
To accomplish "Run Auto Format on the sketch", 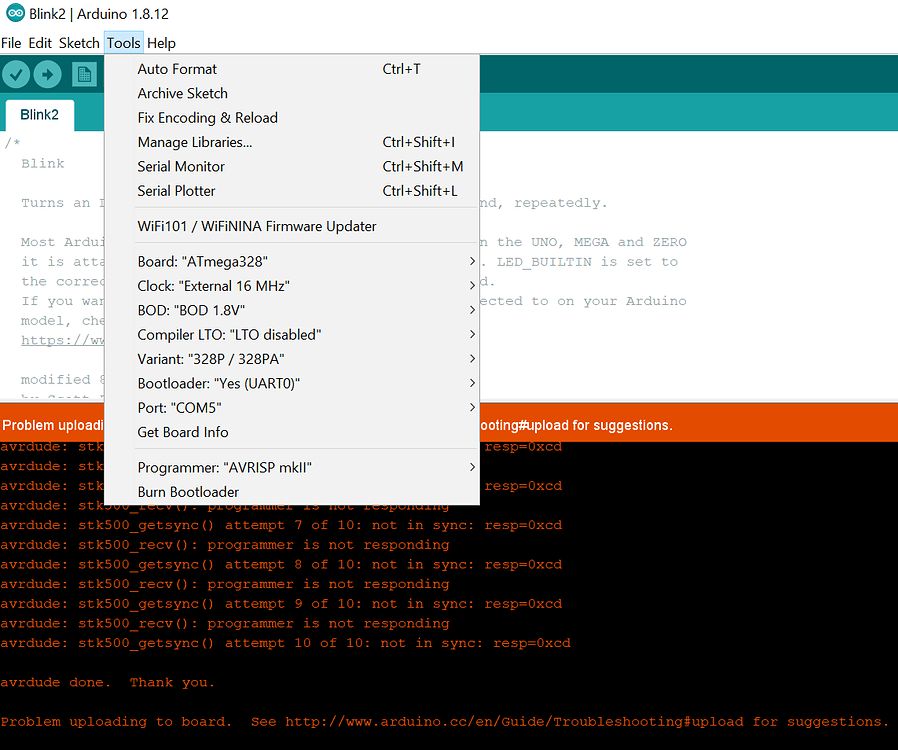I will [x=177, y=68].
